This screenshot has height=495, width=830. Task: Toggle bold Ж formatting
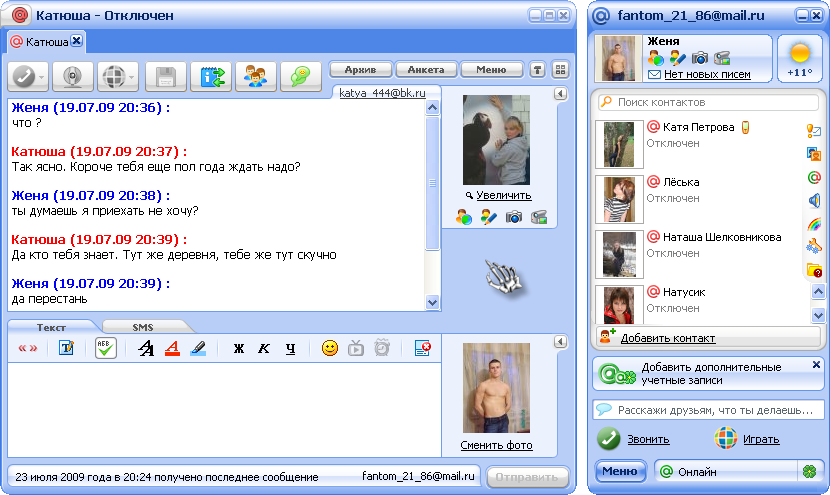(239, 348)
